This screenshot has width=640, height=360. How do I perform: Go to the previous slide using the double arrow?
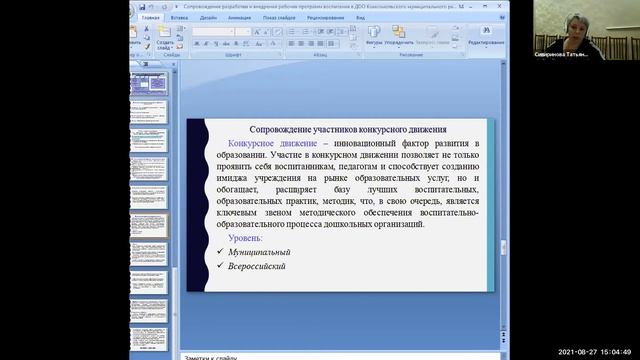coord(503,334)
